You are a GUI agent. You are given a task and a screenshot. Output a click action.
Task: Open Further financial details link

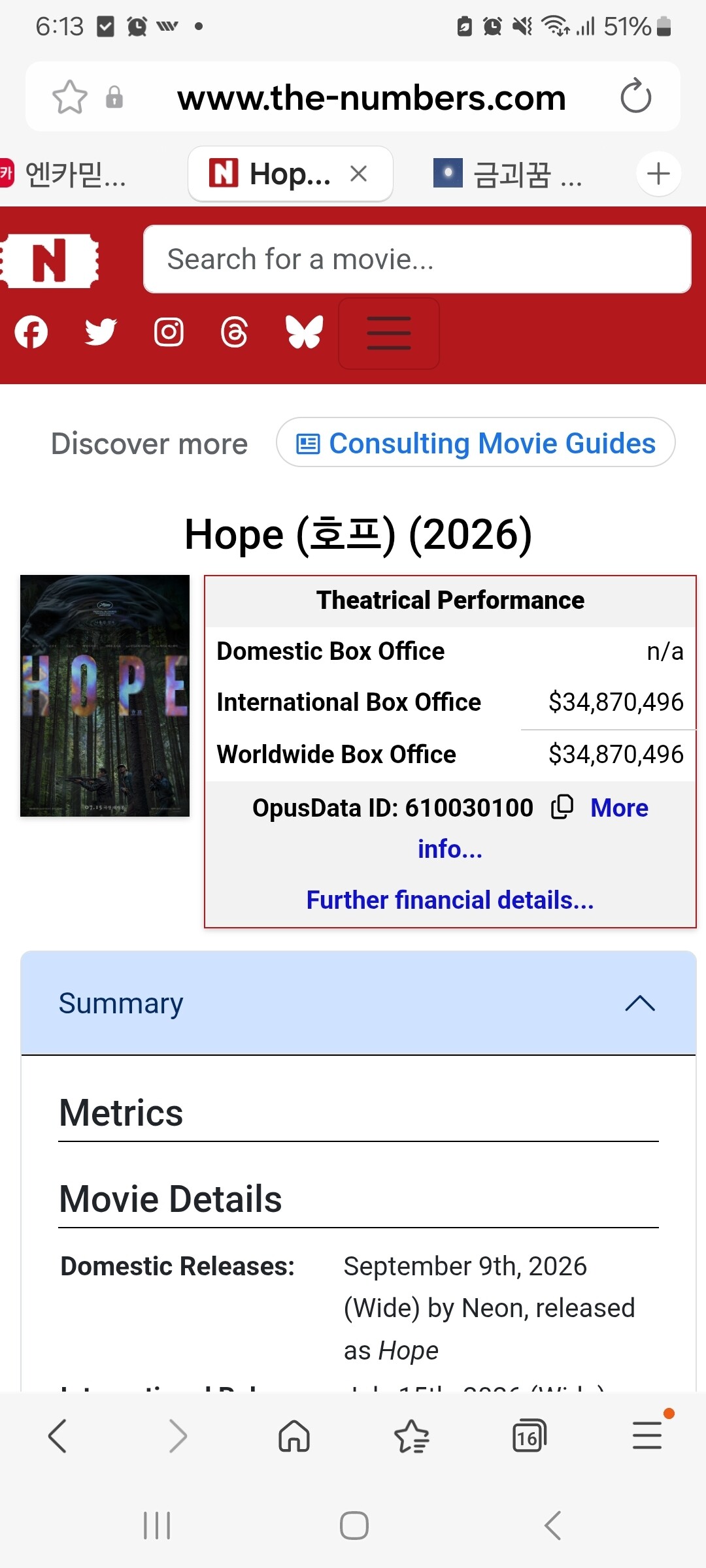(x=450, y=900)
